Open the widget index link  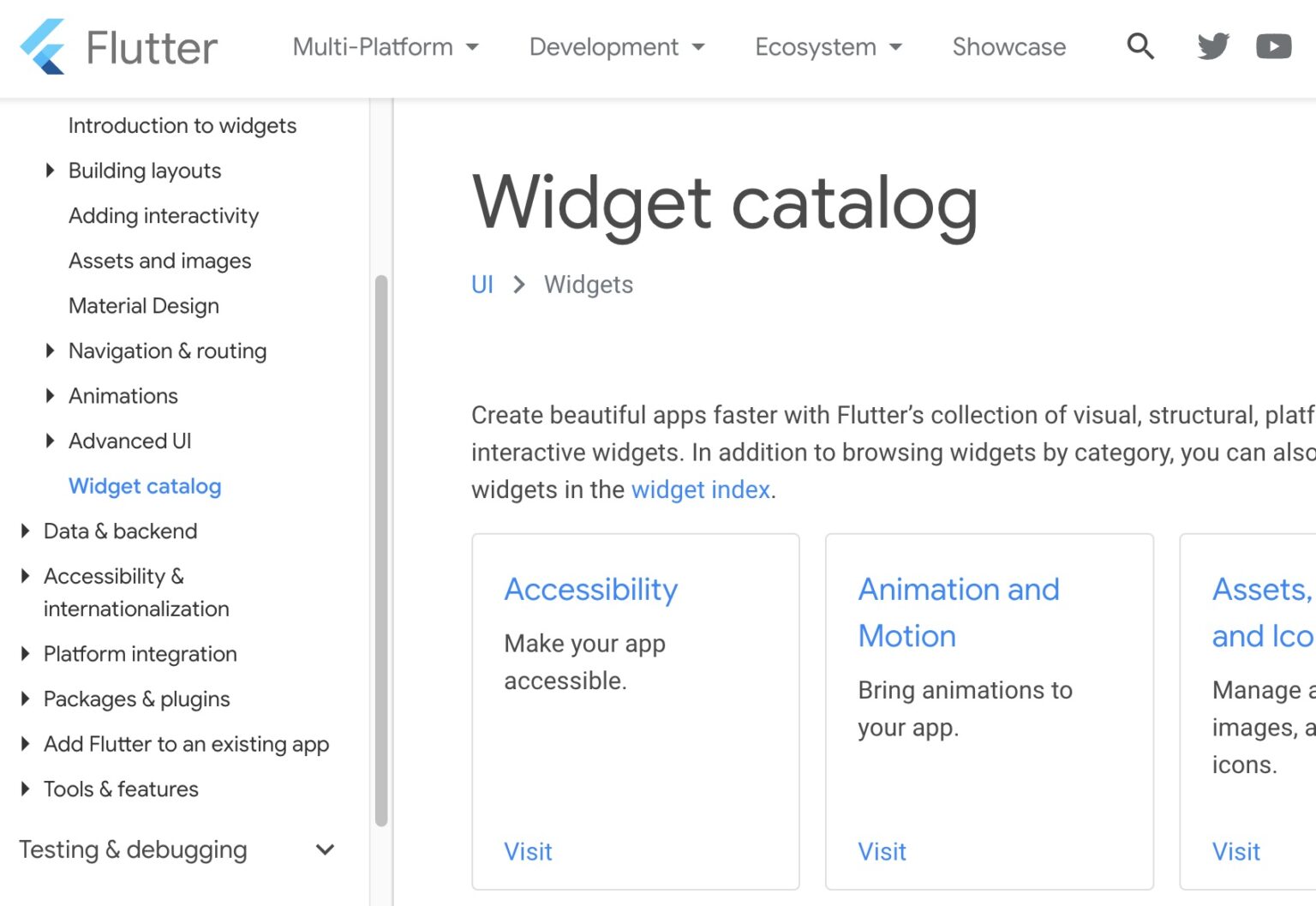coord(699,489)
